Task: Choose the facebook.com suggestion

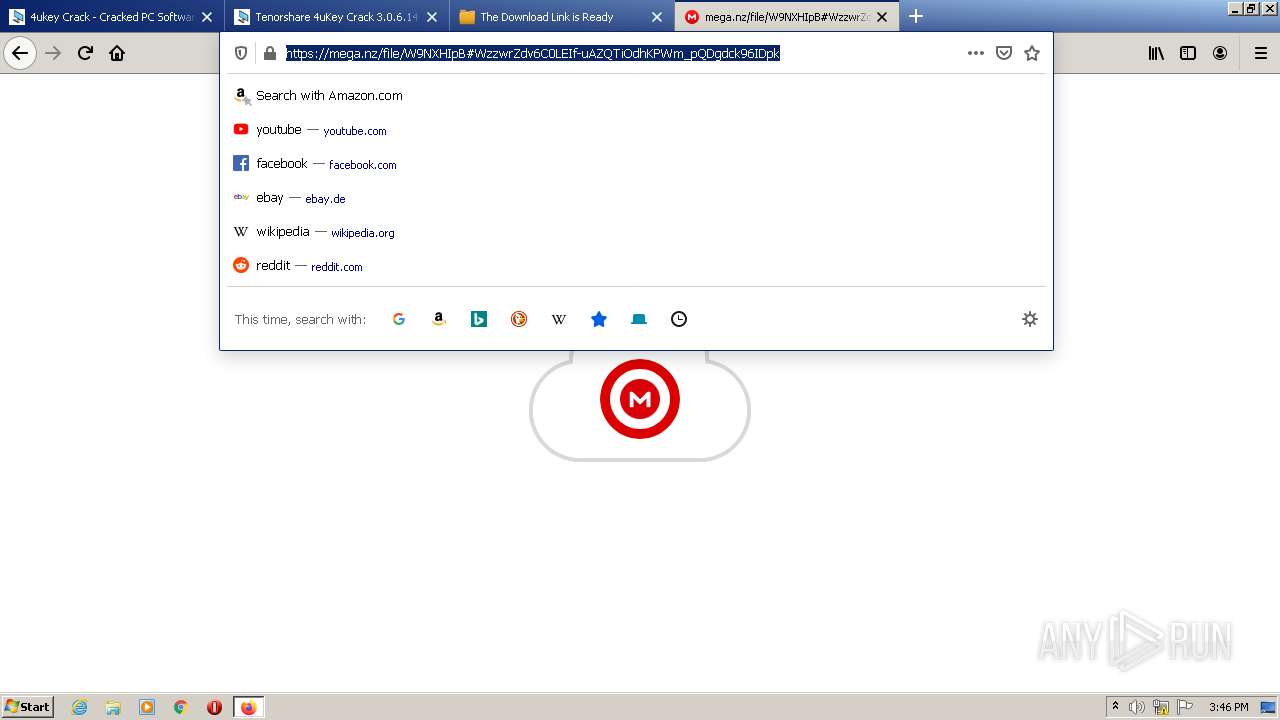Action: click(x=636, y=164)
